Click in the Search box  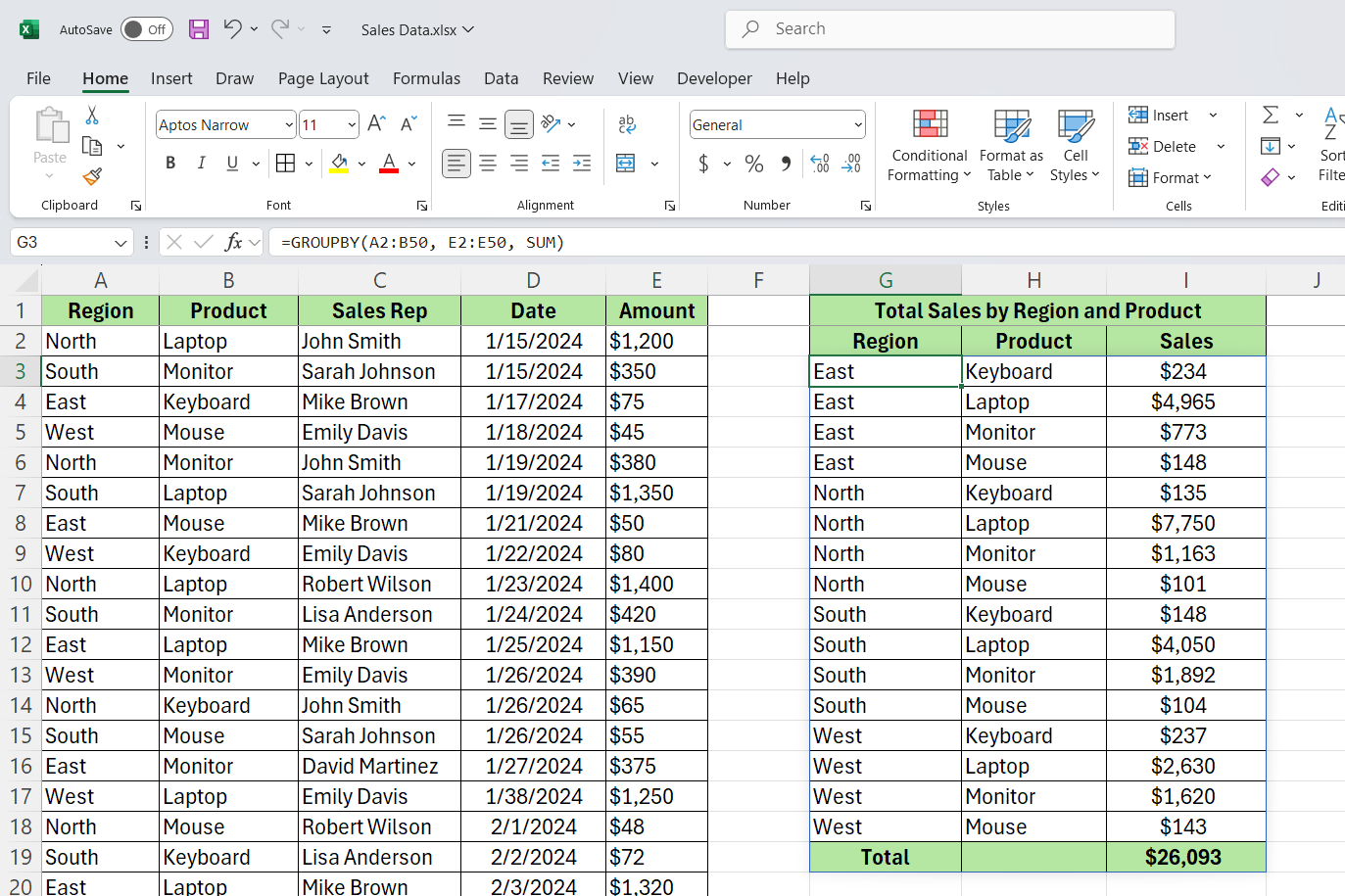click(950, 29)
